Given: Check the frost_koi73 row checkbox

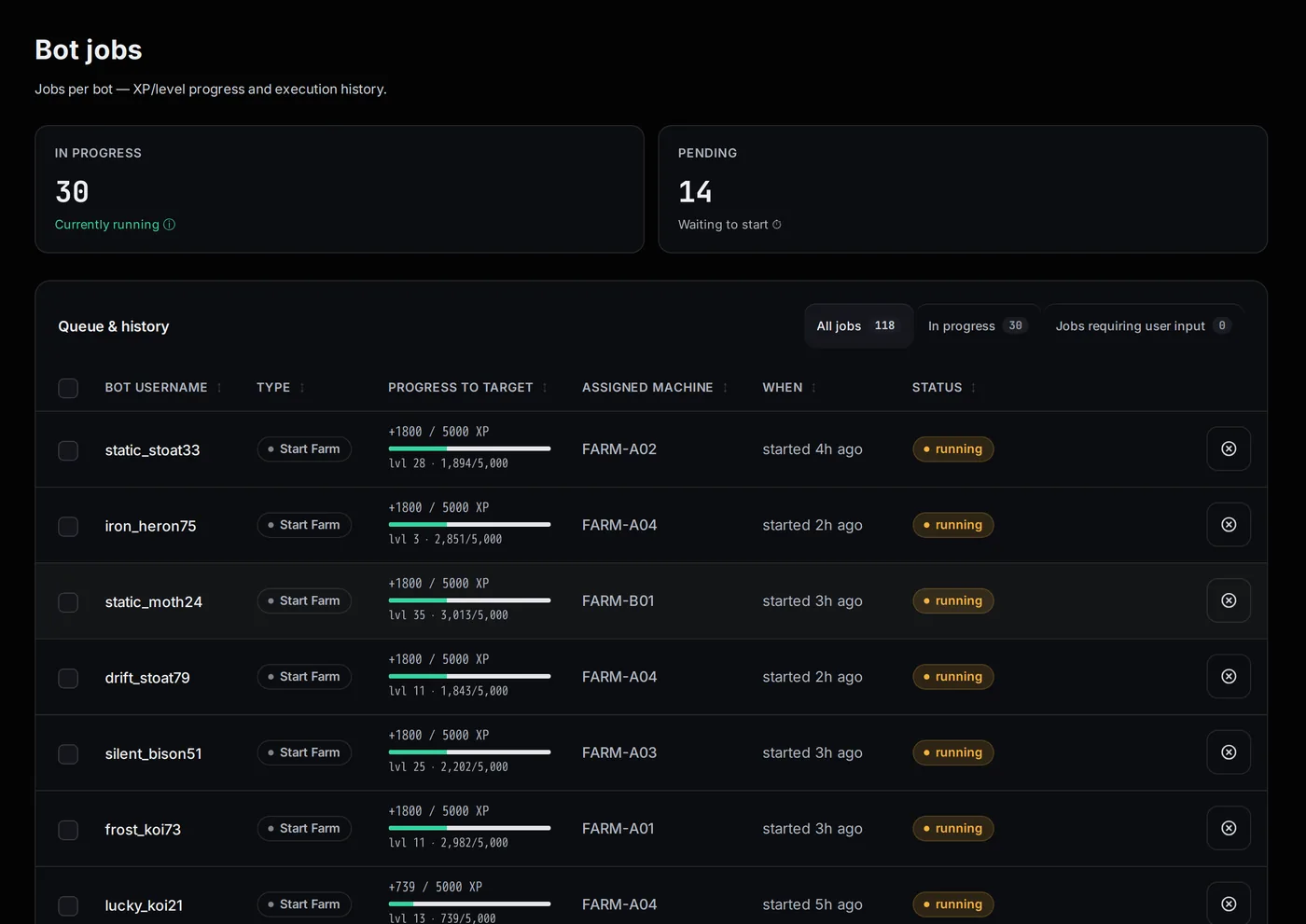Looking at the screenshot, I should pos(68,830).
